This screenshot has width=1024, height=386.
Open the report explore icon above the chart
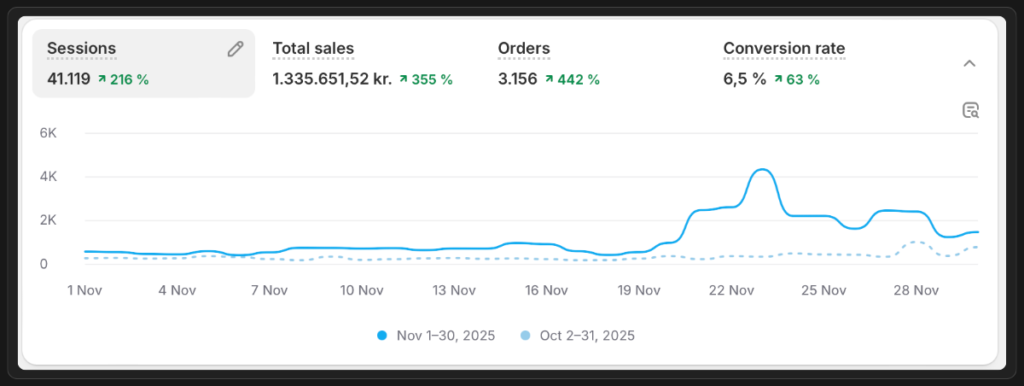point(970,110)
